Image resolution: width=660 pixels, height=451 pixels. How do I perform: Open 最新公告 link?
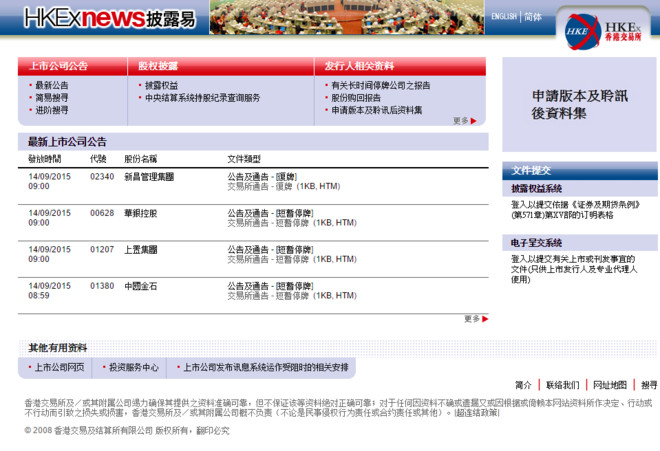(x=51, y=85)
